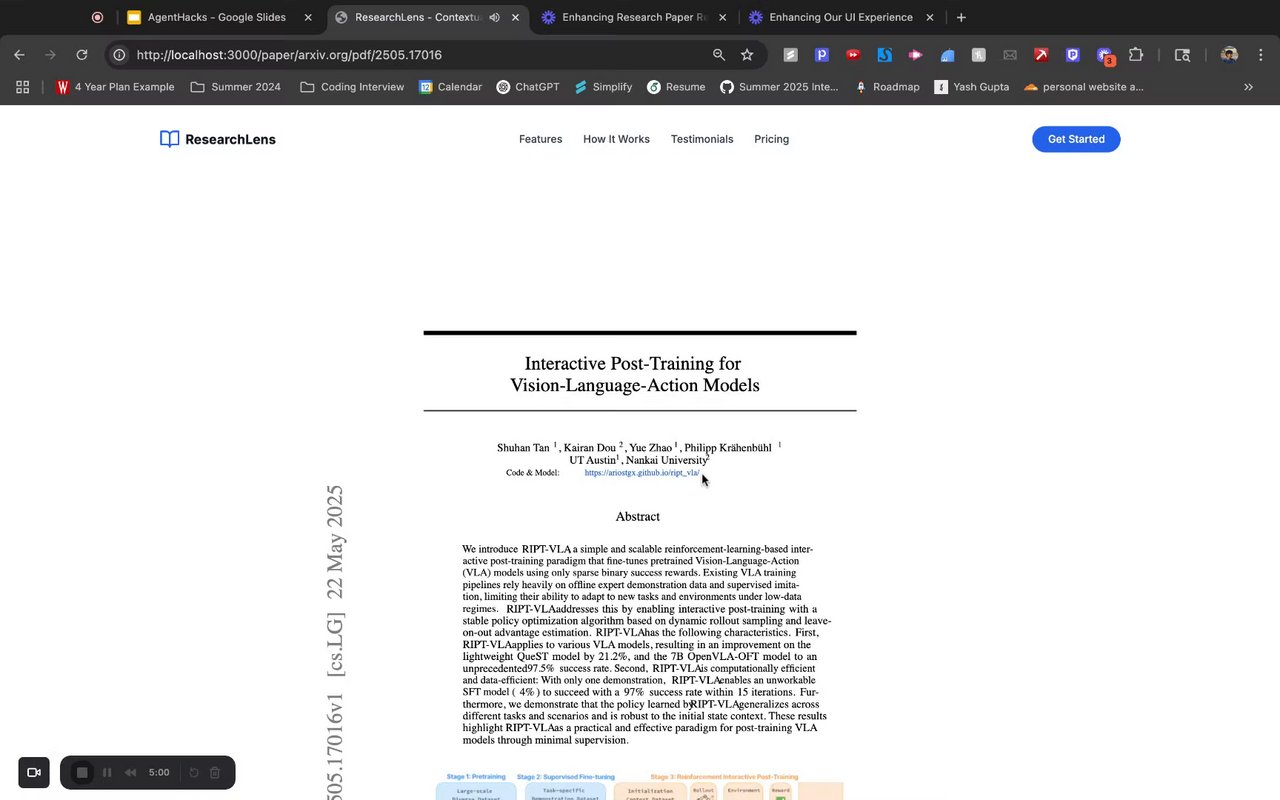Screen dimensions: 1280x800
Task: Open a new tab with the plus button
Action: (x=961, y=17)
